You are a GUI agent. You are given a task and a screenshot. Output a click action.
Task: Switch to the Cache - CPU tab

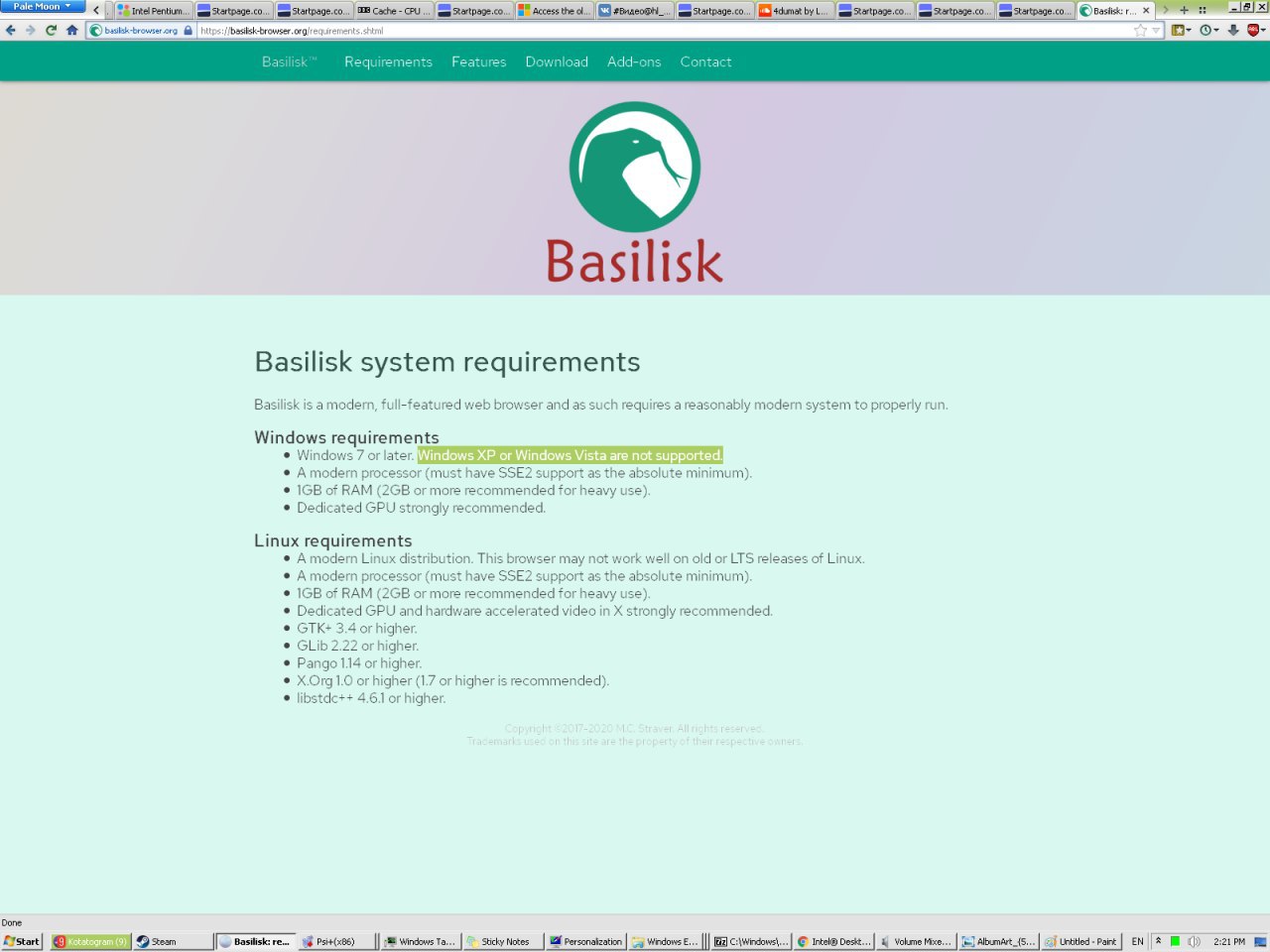pyautogui.click(x=394, y=11)
